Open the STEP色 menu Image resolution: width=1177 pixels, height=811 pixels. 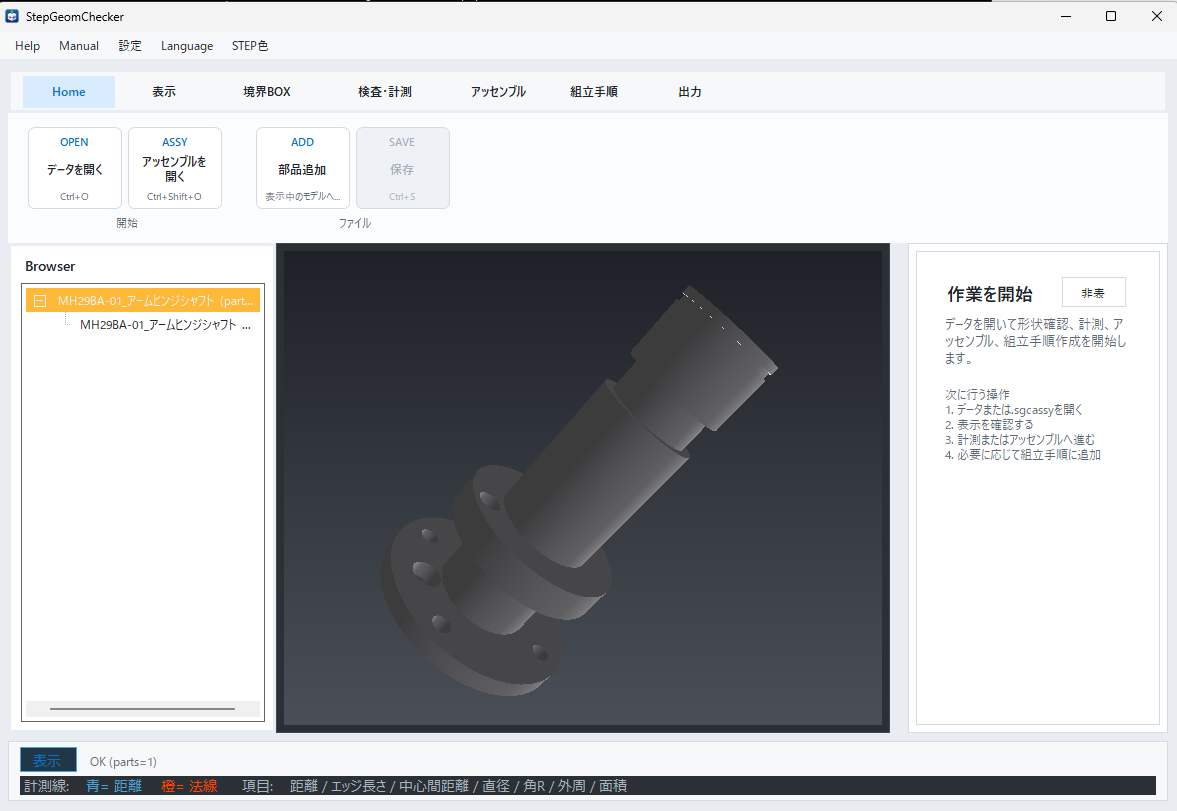pyautogui.click(x=250, y=46)
